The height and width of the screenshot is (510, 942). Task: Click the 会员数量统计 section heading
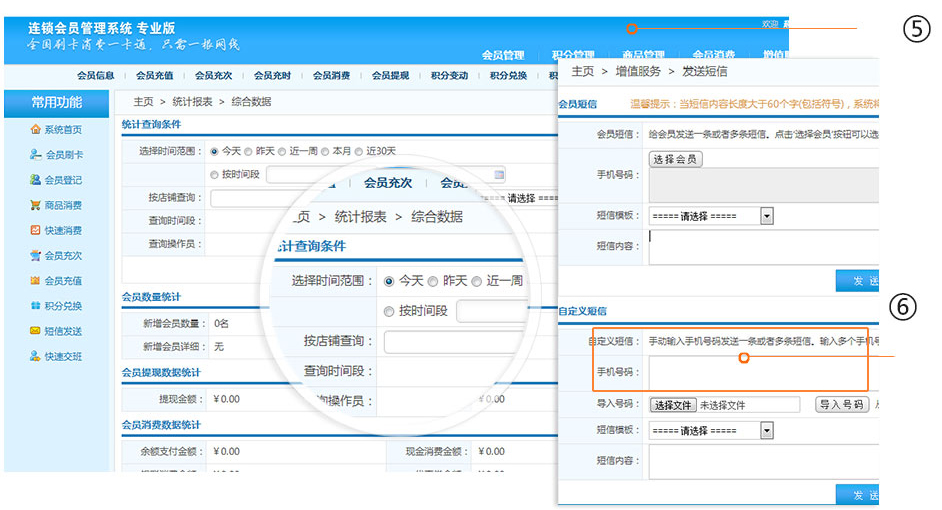tap(151, 297)
